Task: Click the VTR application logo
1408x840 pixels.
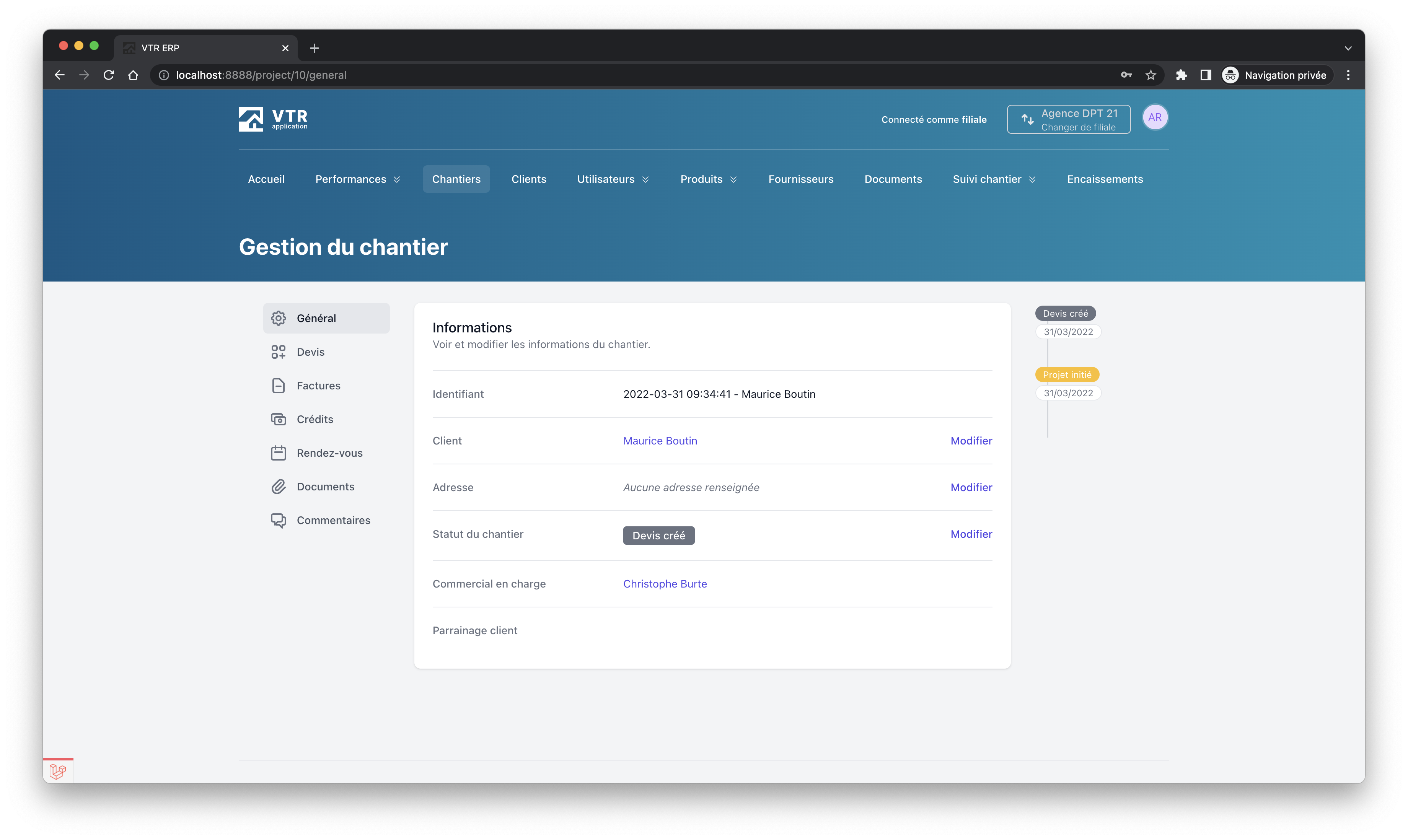Action: [x=273, y=119]
